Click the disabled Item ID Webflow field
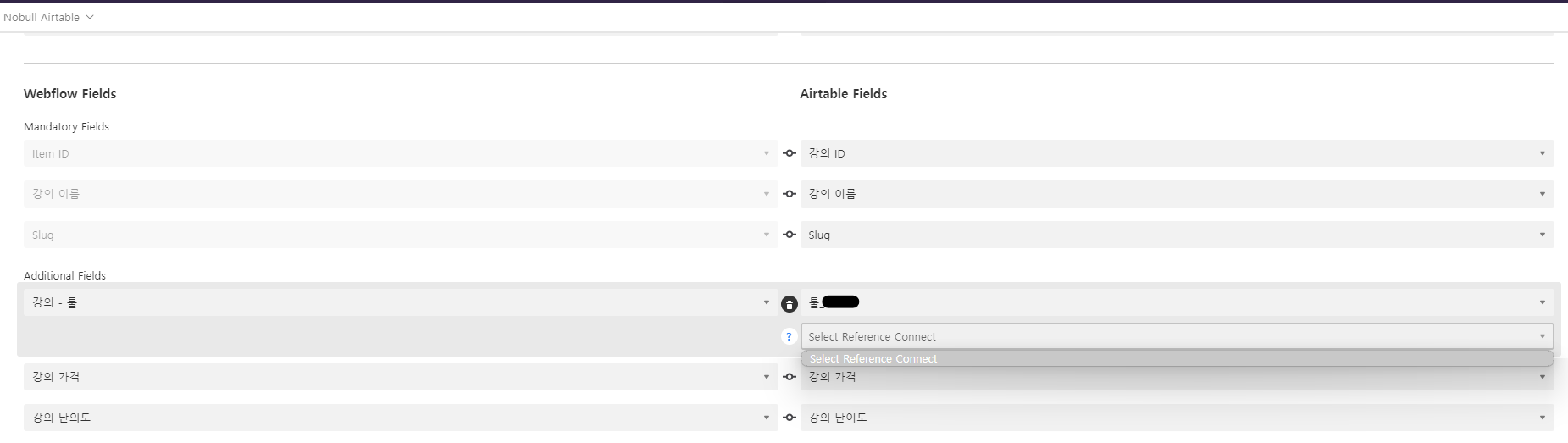The width and height of the screenshot is (1568, 443). pos(401,153)
